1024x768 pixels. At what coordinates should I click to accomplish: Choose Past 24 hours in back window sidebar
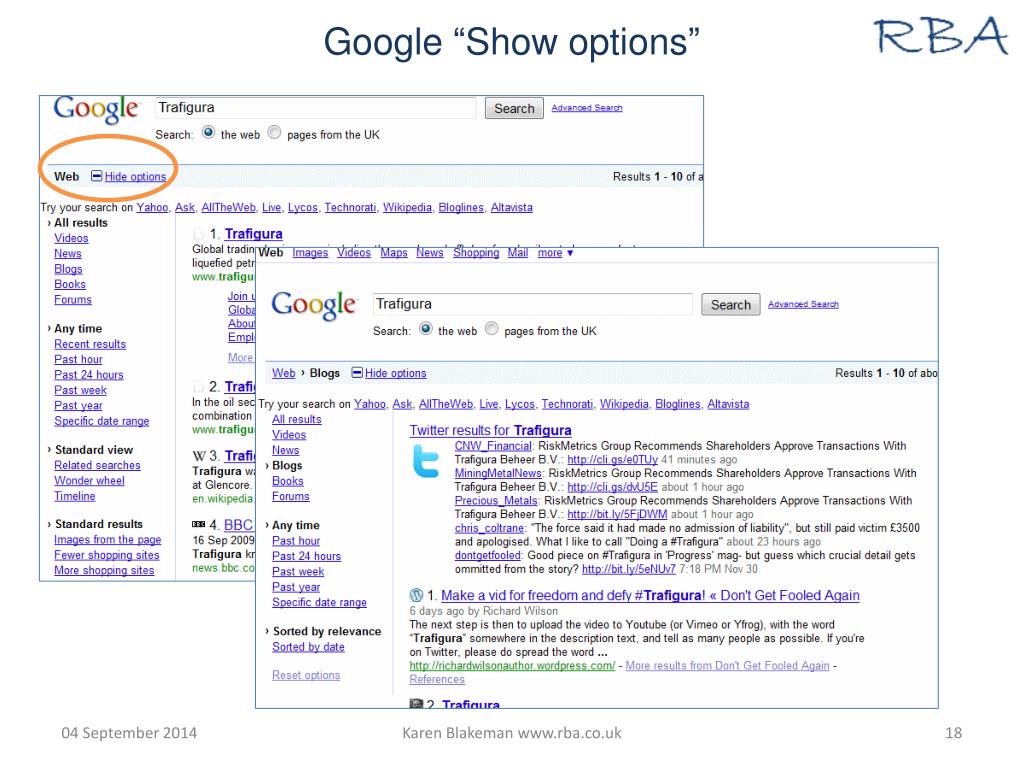tap(89, 375)
